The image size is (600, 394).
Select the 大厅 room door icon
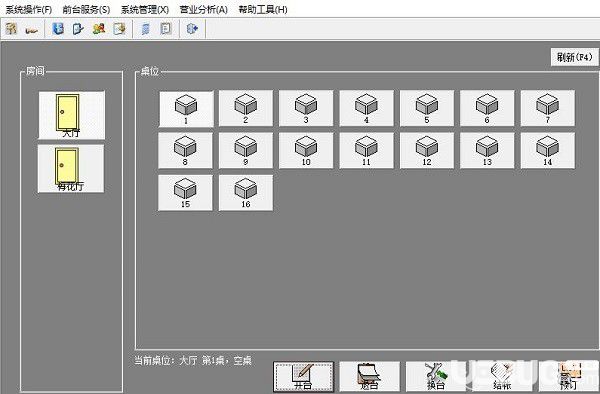72,115
